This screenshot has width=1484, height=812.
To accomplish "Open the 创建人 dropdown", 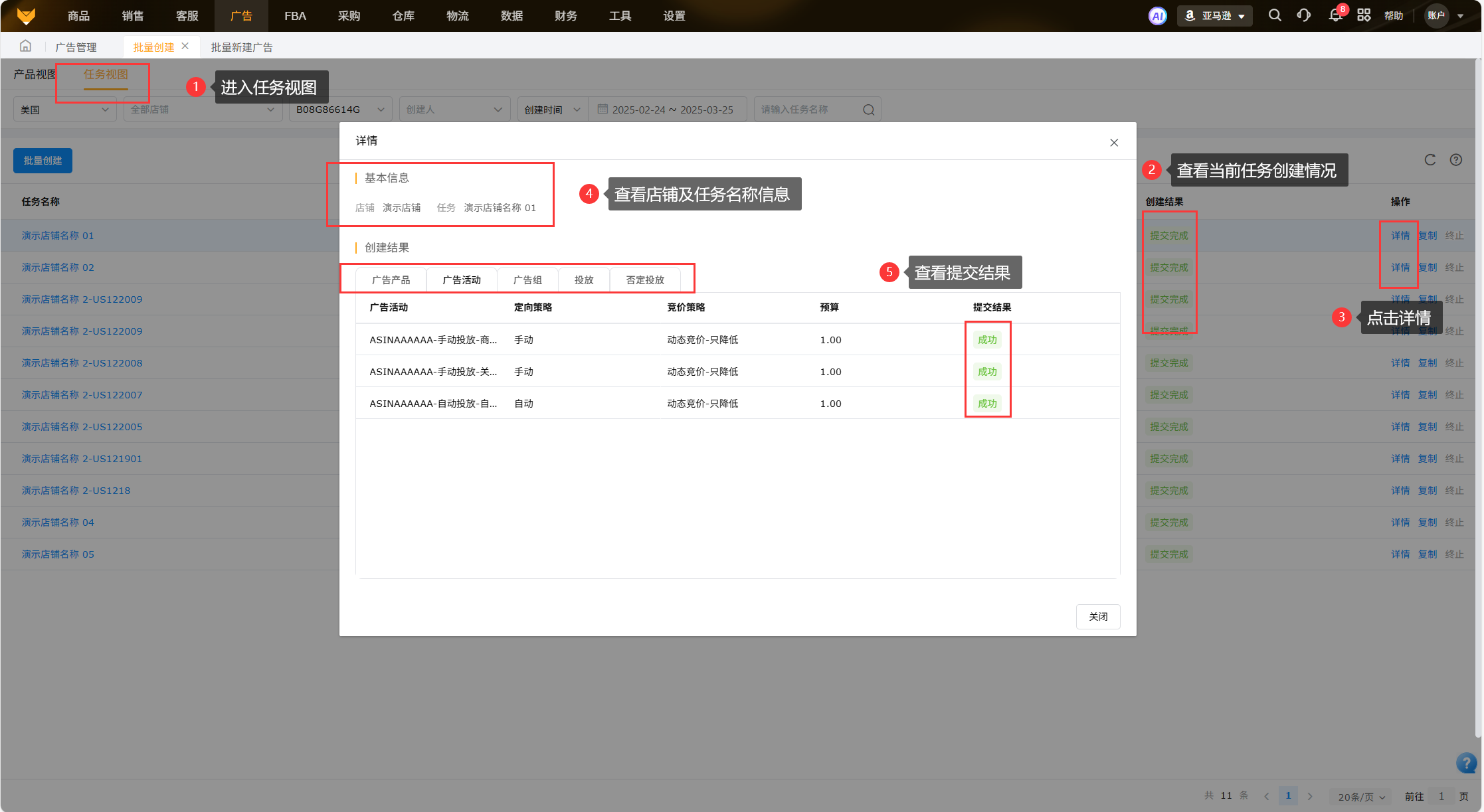I will [454, 110].
